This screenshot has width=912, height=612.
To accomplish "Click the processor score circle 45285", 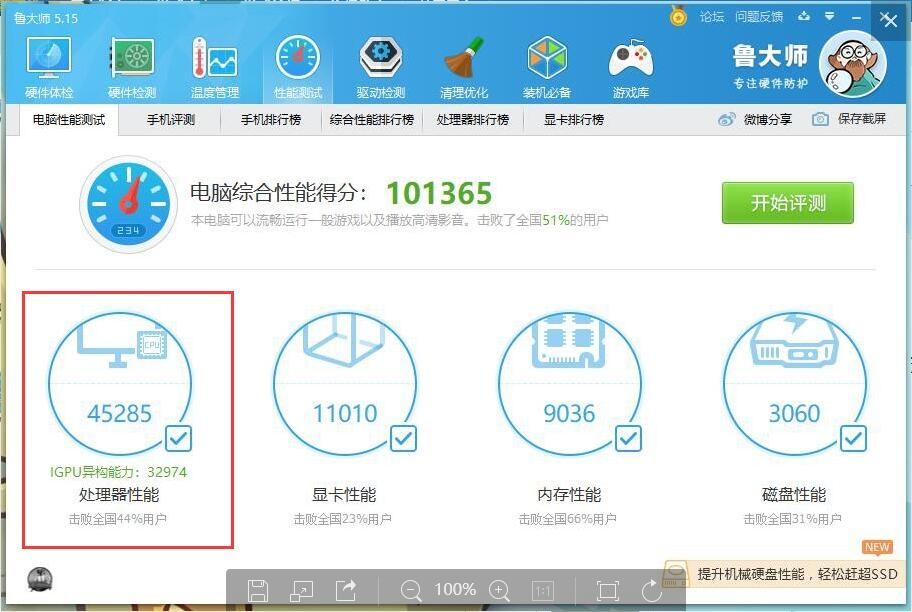I will (x=119, y=384).
